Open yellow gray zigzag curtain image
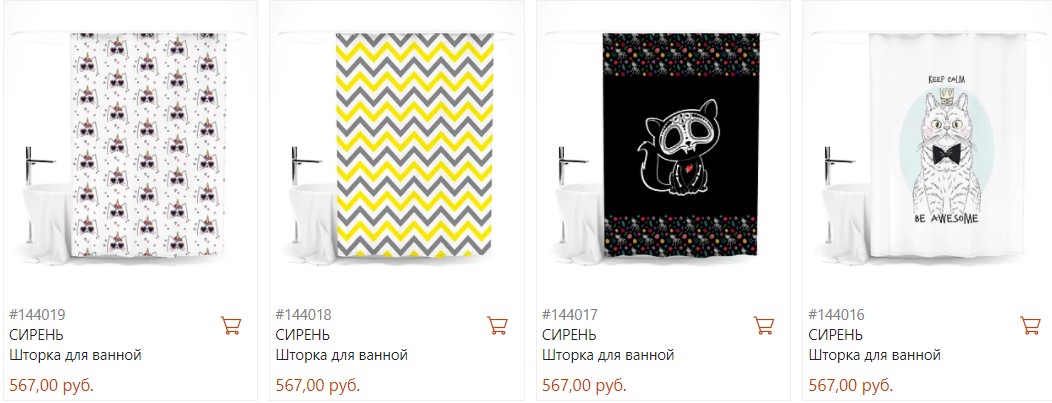The height and width of the screenshot is (403, 1052). (x=396, y=146)
